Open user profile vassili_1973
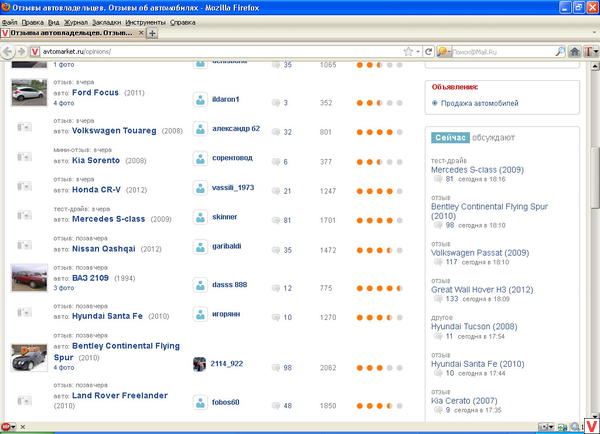 233,188
